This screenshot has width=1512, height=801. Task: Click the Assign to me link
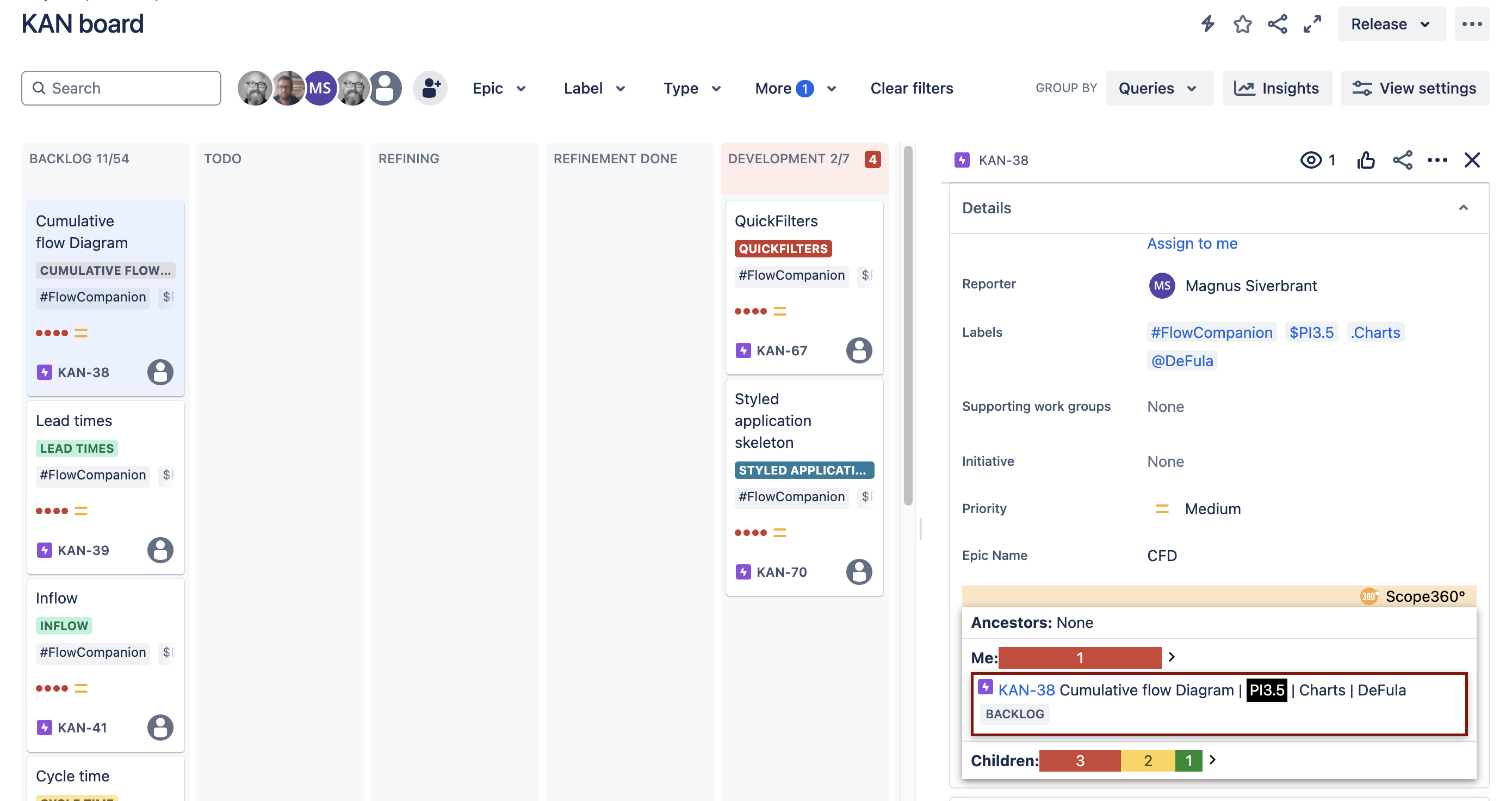1192,243
